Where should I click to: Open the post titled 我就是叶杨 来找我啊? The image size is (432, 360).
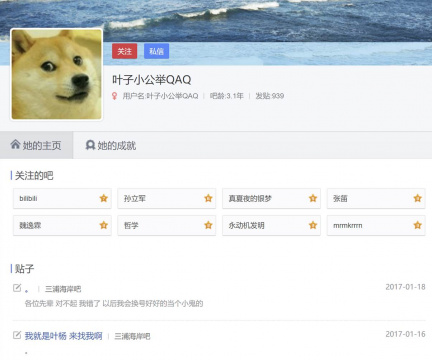click(x=63, y=336)
